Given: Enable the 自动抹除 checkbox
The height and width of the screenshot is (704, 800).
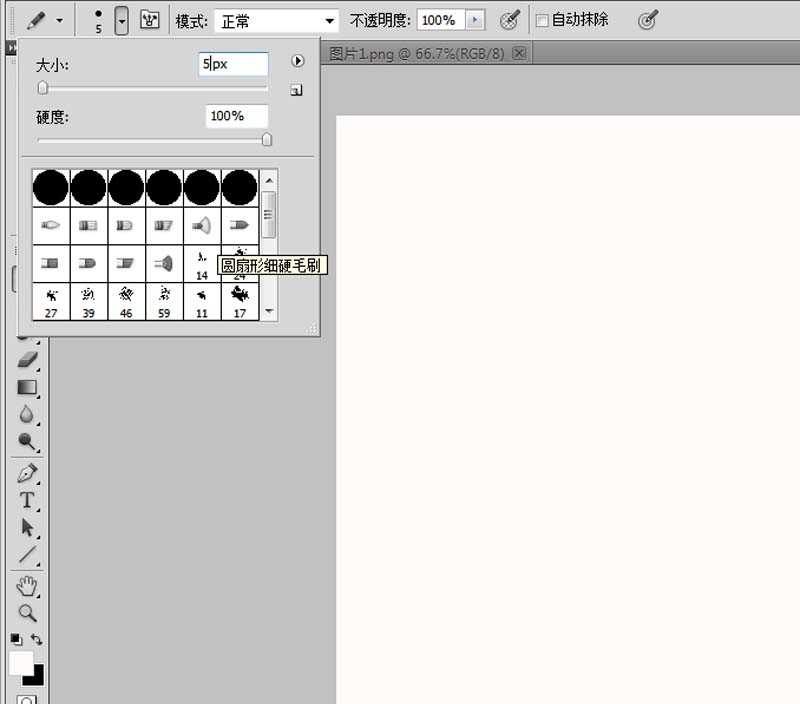Looking at the screenshot, I should tap(542, 20).
